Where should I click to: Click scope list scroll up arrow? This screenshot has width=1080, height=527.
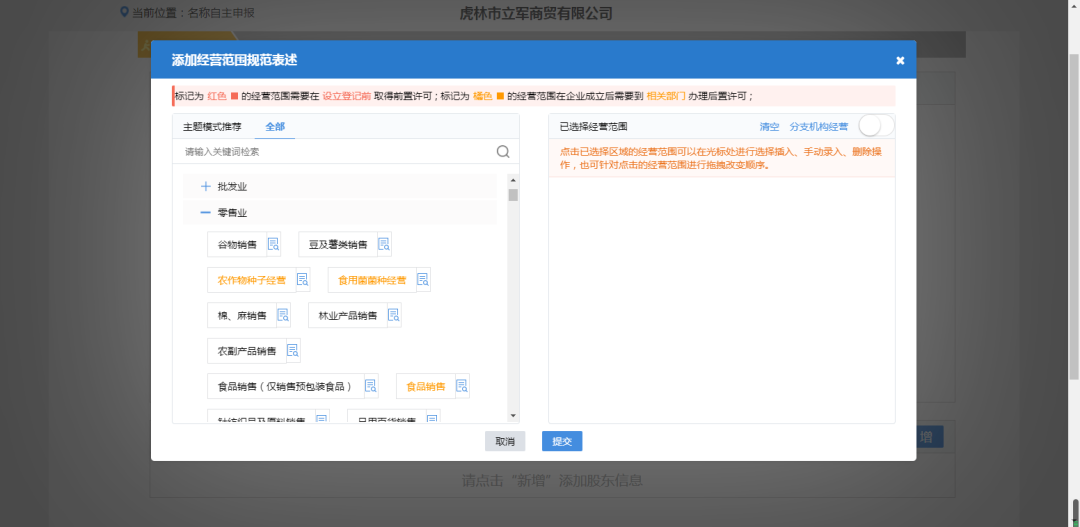513,179
